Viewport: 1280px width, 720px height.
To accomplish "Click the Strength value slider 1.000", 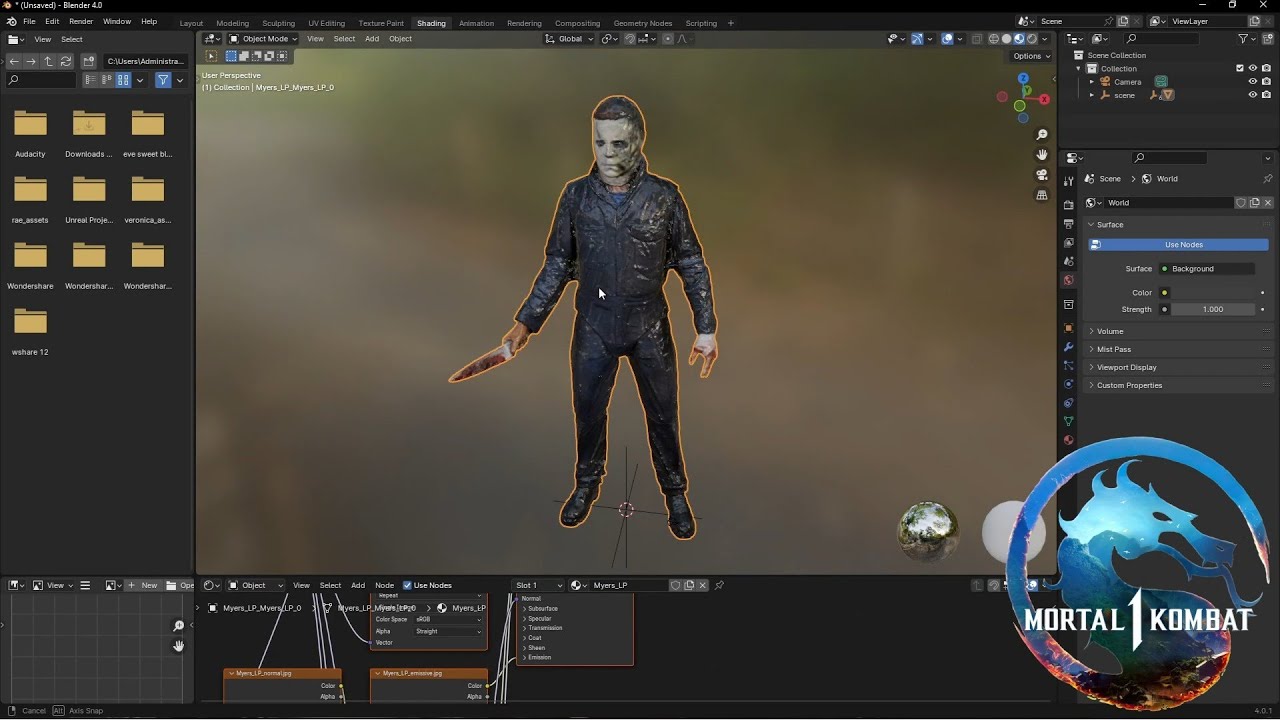I will 1212,310.
